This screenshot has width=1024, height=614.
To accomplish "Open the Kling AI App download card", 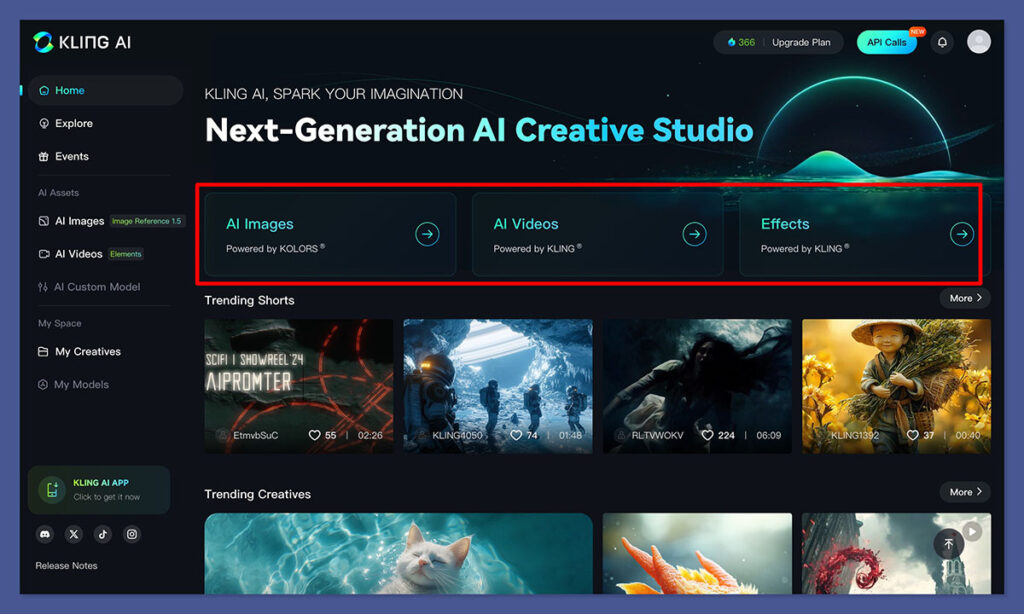I will pos(98,489).
